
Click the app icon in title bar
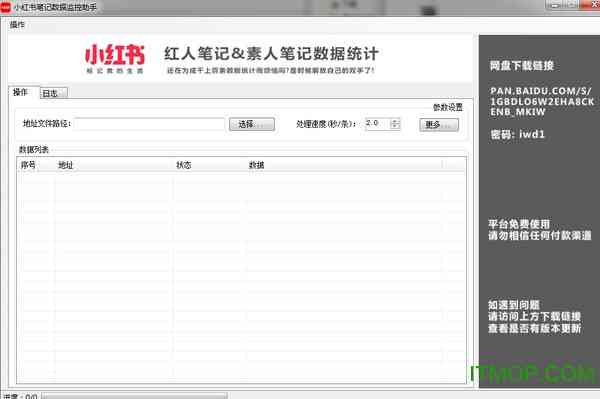coord(5,7)
